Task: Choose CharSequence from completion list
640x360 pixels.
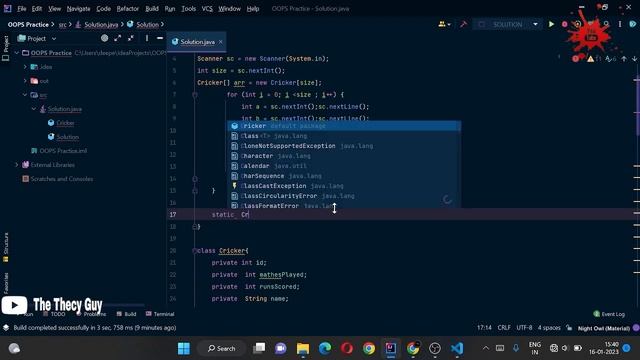Action: coord(344,176)
